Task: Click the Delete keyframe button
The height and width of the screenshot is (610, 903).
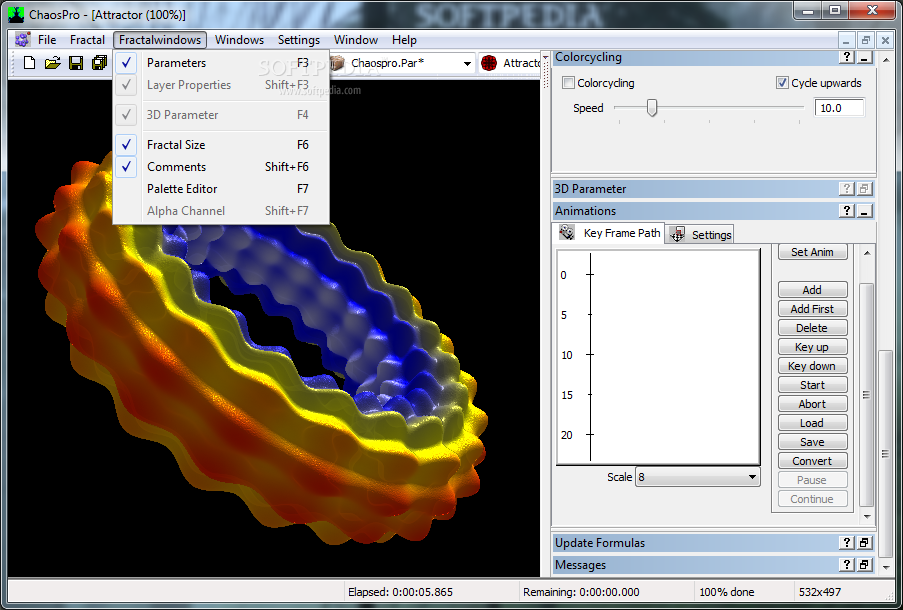Action: pyautogui.click(x=812, y=328)
